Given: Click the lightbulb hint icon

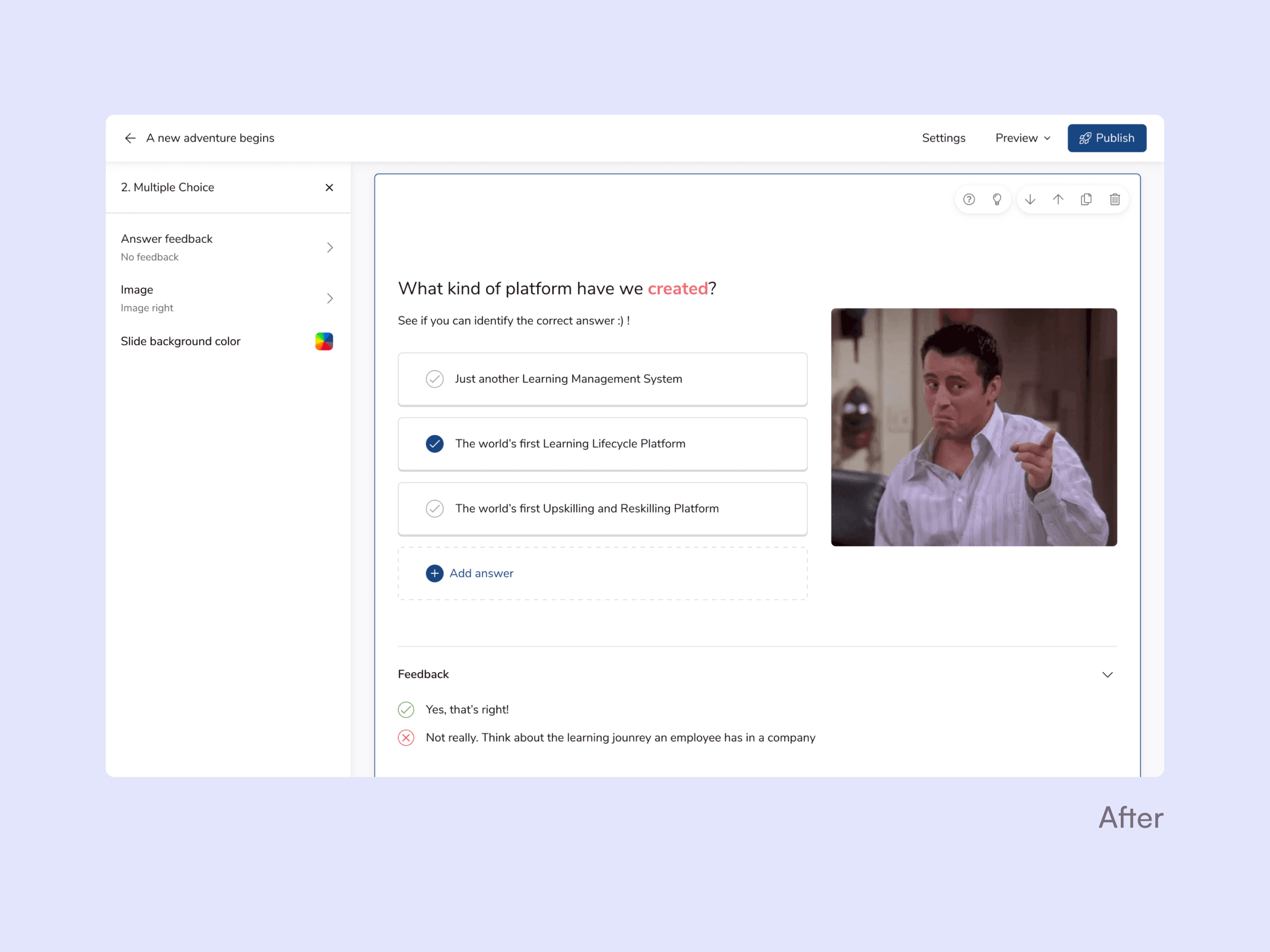Looking at the screenshot, I should pos(997,199).
